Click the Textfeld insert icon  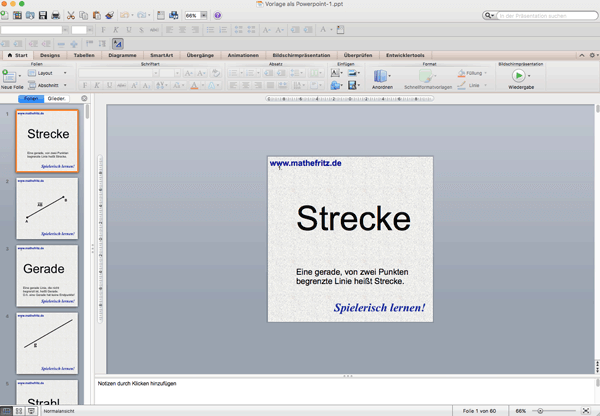pos(335,73)
